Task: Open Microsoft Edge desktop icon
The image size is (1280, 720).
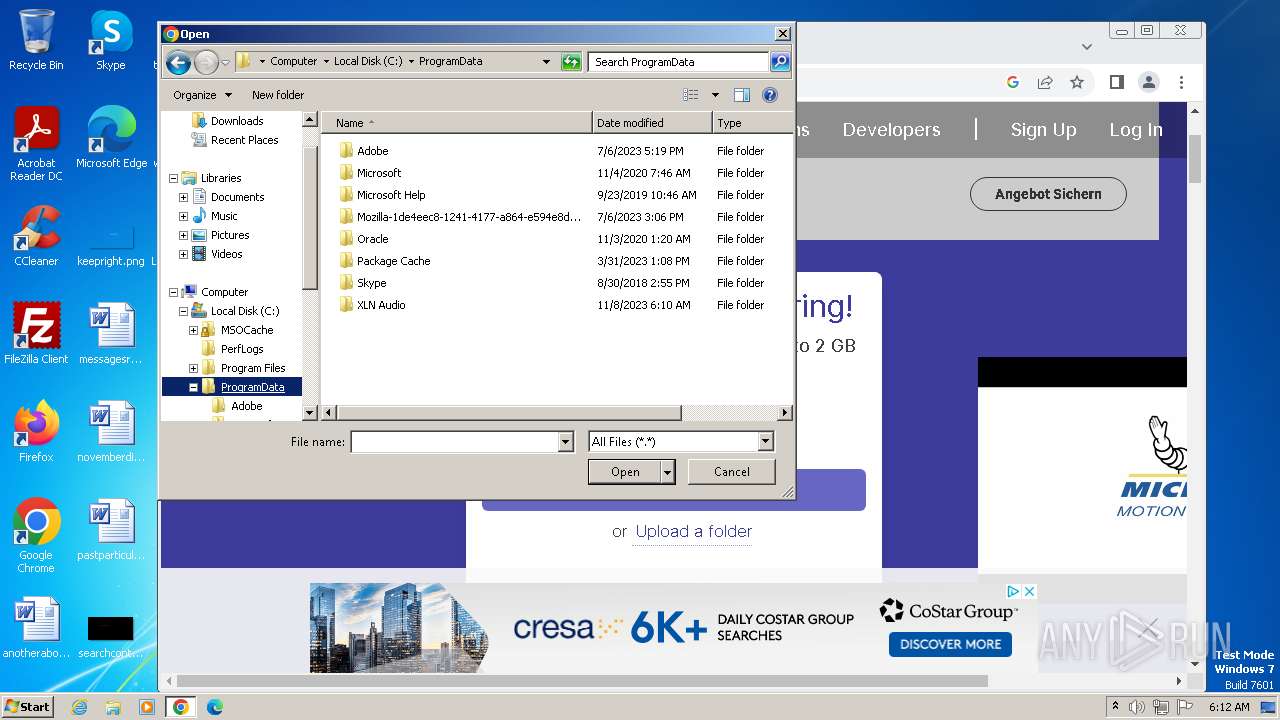Action: coord(111,138)
